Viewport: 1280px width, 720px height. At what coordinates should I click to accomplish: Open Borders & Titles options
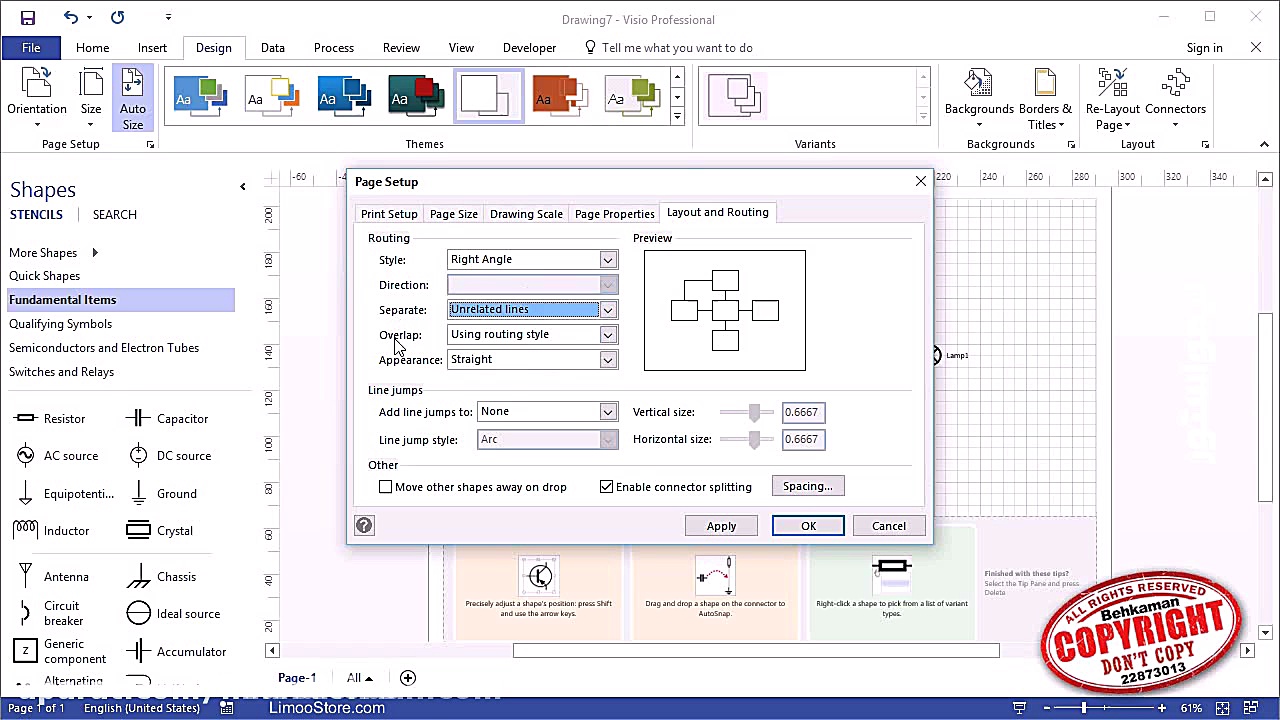(1045, 97)
